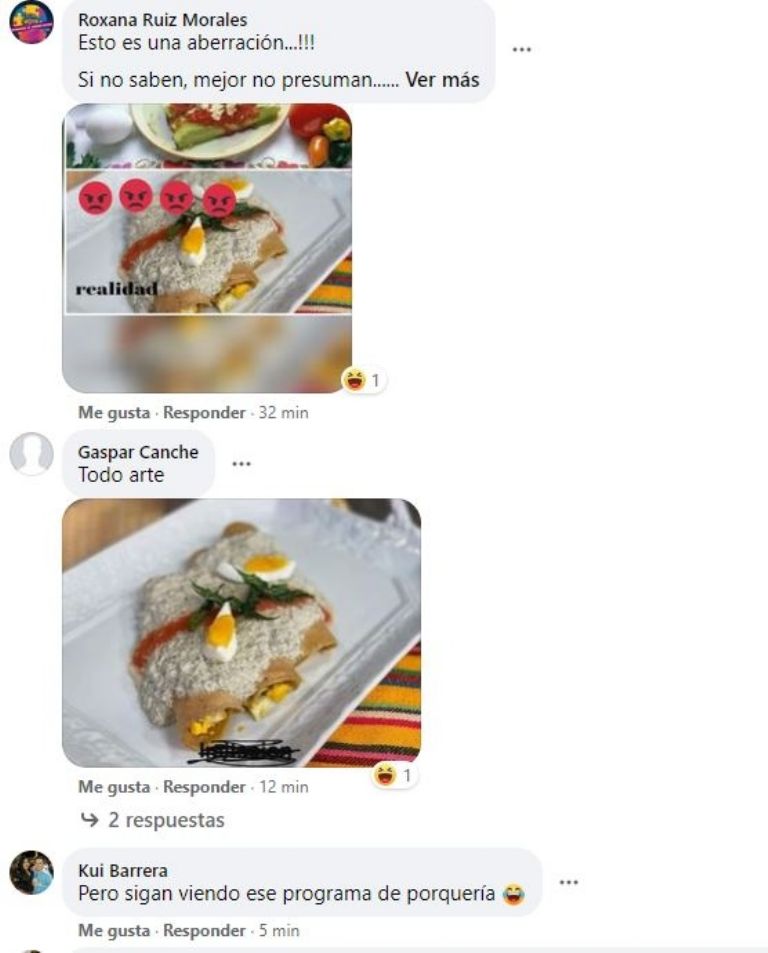Open options menu on Kui Barrera comment
The image size is (768, 953).
[568, 882]
